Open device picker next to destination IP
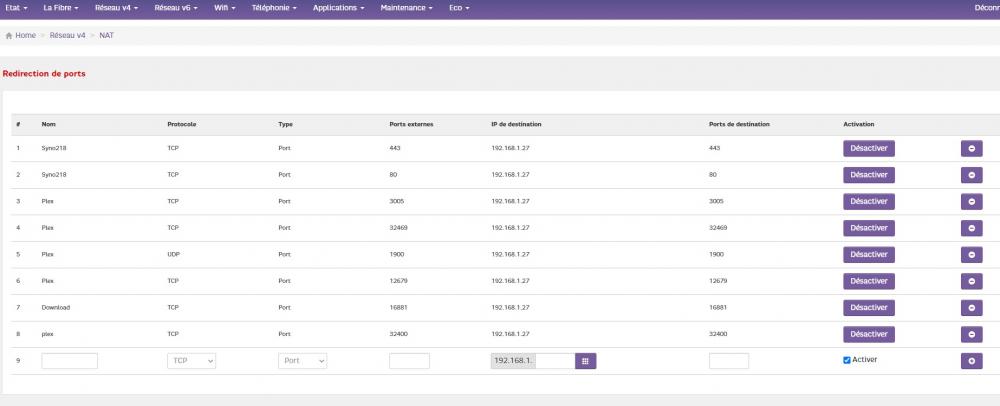This screenshot has width=1000, height=406. click(585, 361)
